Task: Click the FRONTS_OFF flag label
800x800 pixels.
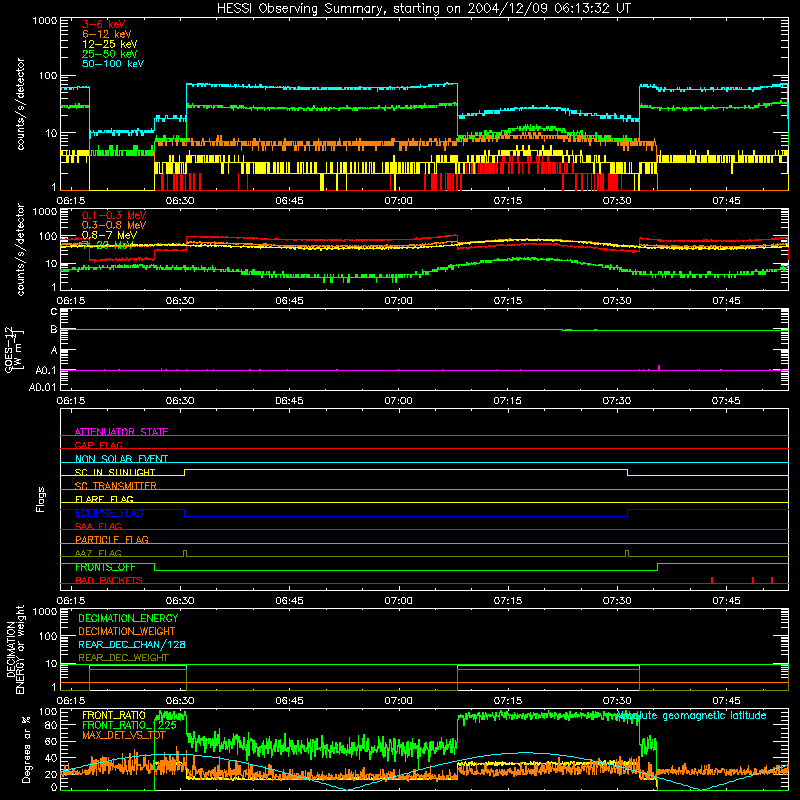Action: (105, 567)
